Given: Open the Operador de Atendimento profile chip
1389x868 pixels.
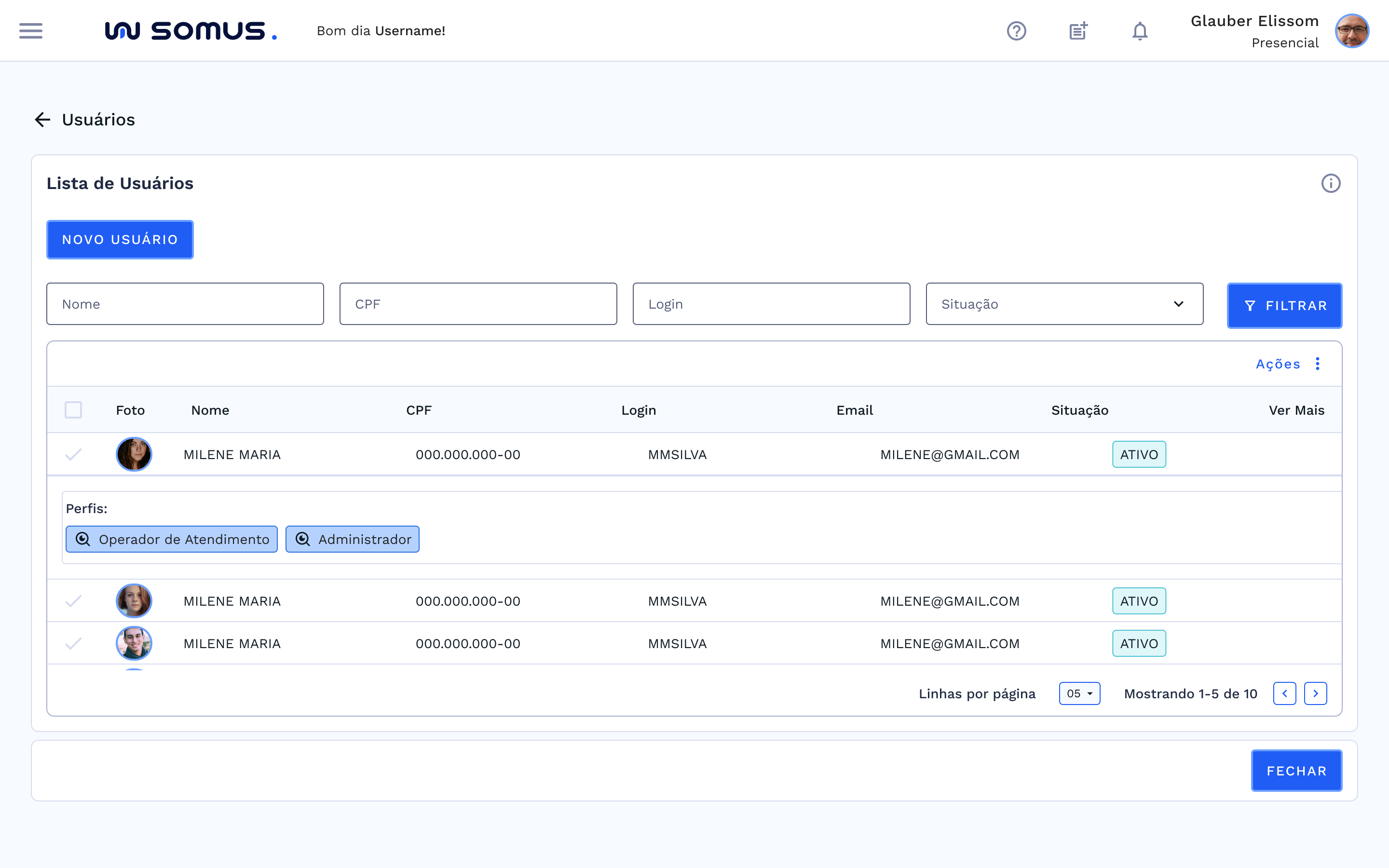Looking at the screenshot, I should [x=172, y=539].
